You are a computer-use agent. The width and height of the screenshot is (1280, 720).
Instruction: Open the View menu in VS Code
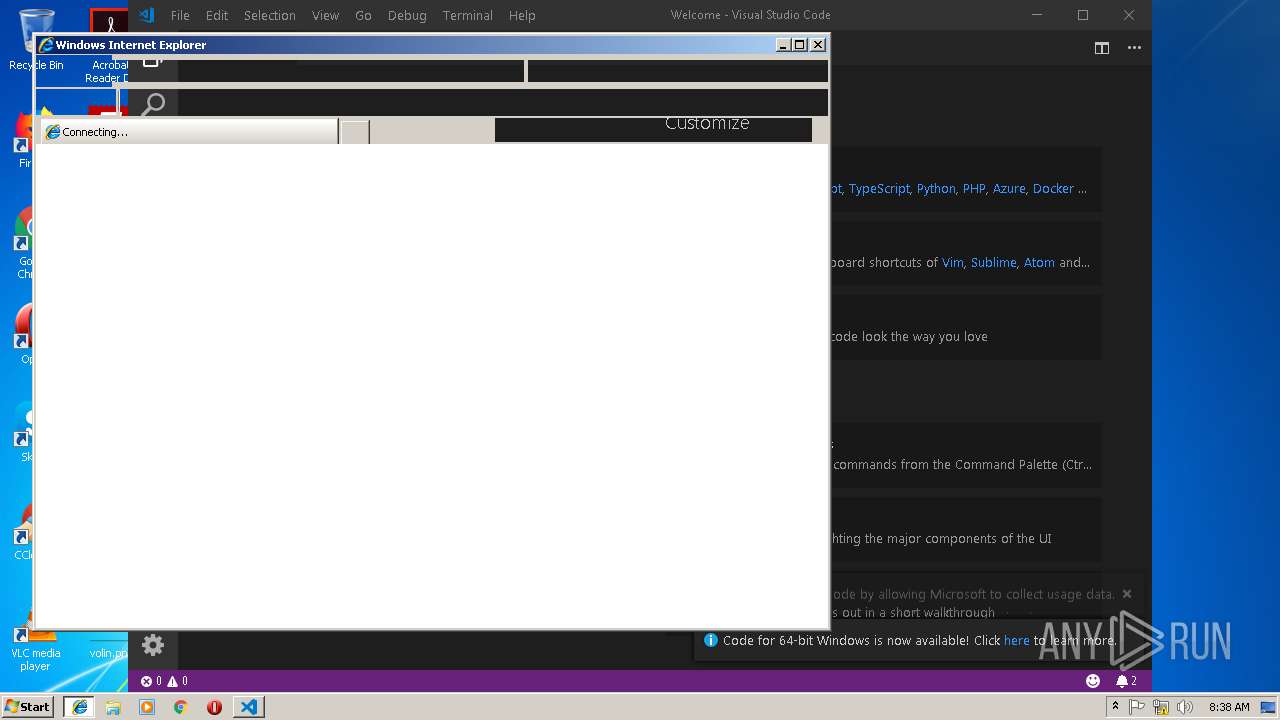point(325,15)
